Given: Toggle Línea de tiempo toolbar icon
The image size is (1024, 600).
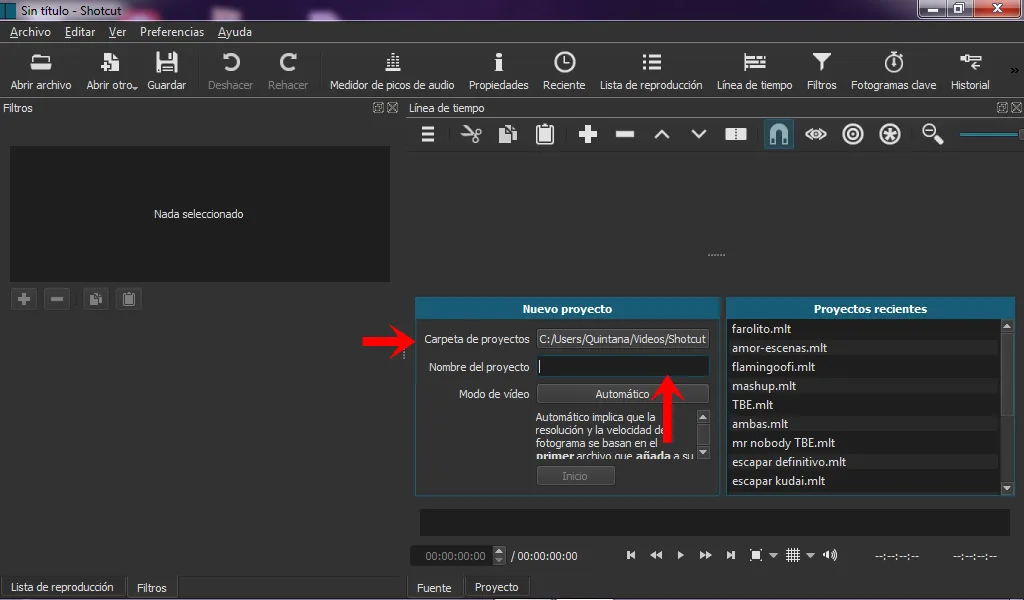Looking at the screenshot, I should 754,71.
